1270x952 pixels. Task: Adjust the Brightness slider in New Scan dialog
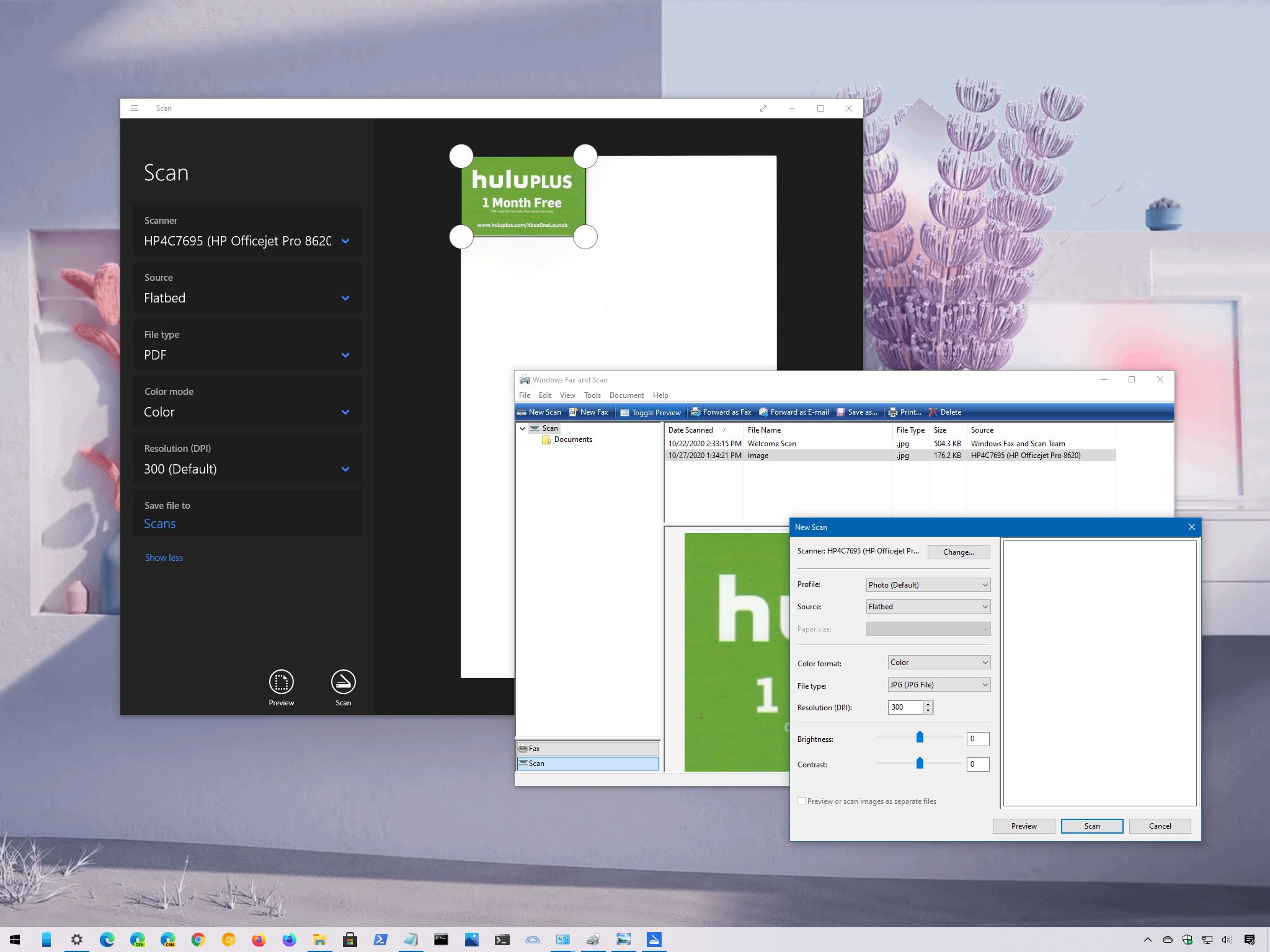pos(918,737)
